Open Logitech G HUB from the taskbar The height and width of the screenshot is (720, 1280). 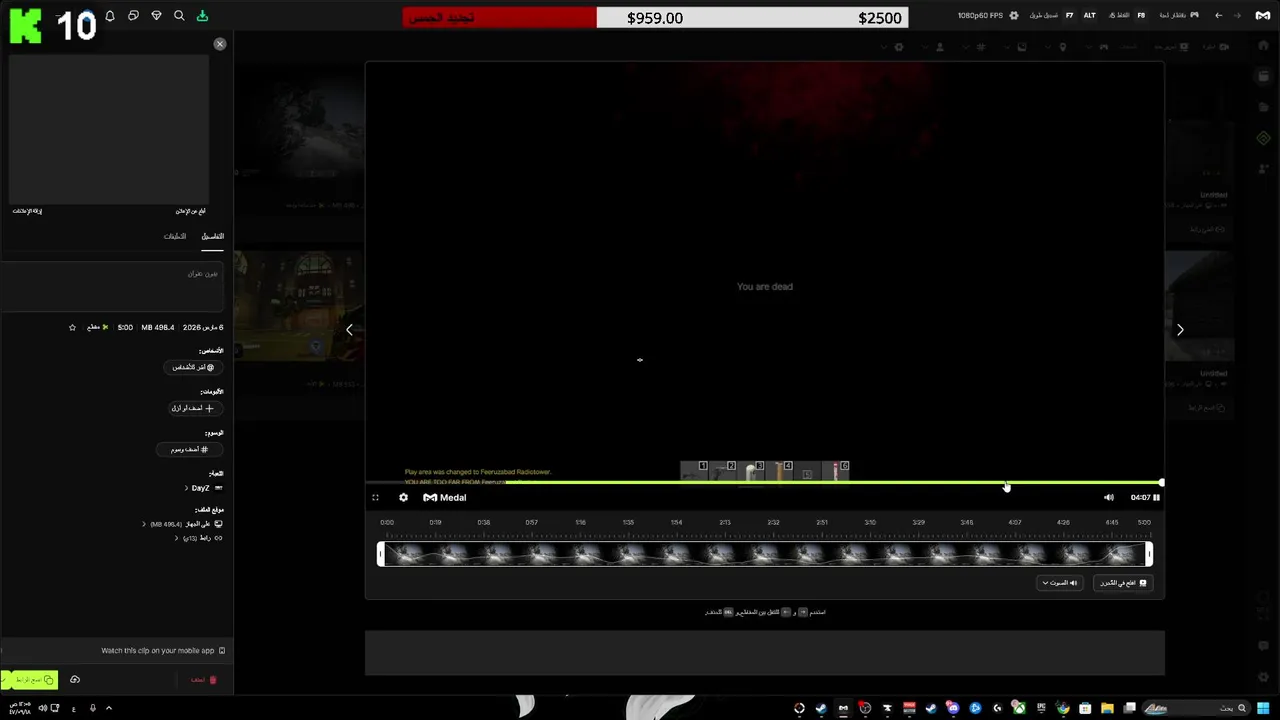pyautogui.click(x=996, y=708)
